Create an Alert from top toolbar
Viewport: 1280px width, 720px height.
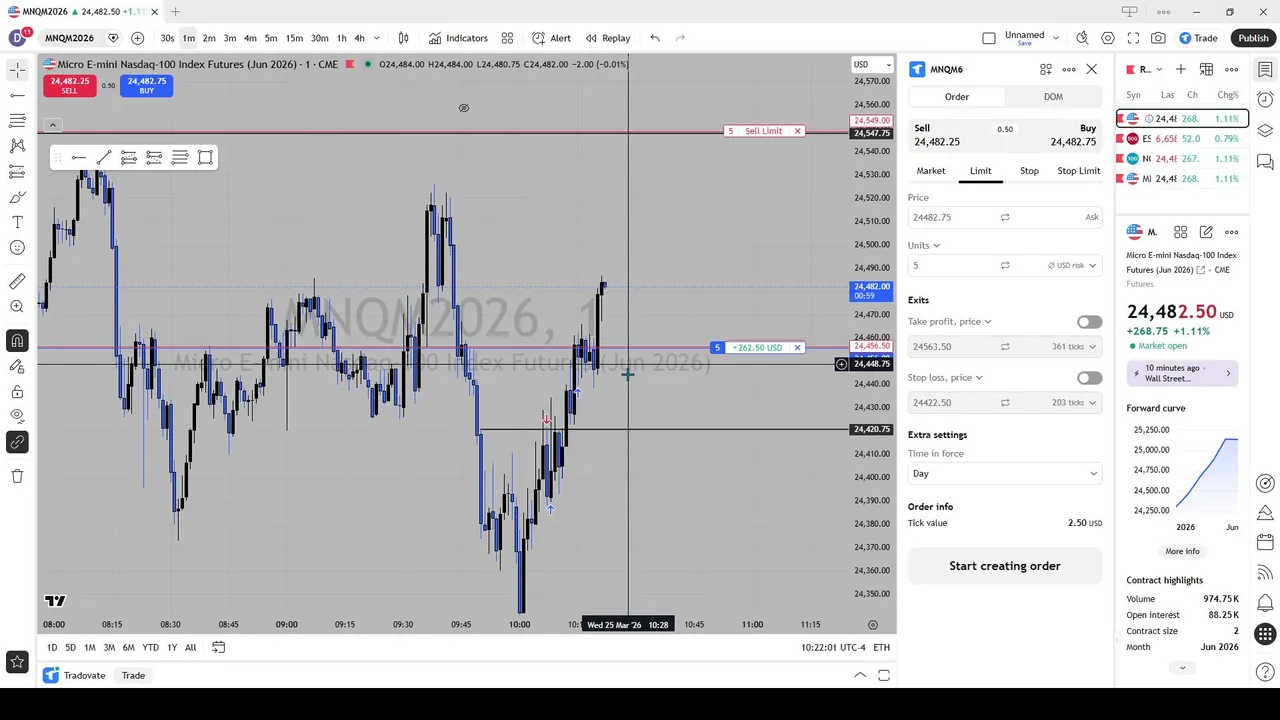pos(551,38)
